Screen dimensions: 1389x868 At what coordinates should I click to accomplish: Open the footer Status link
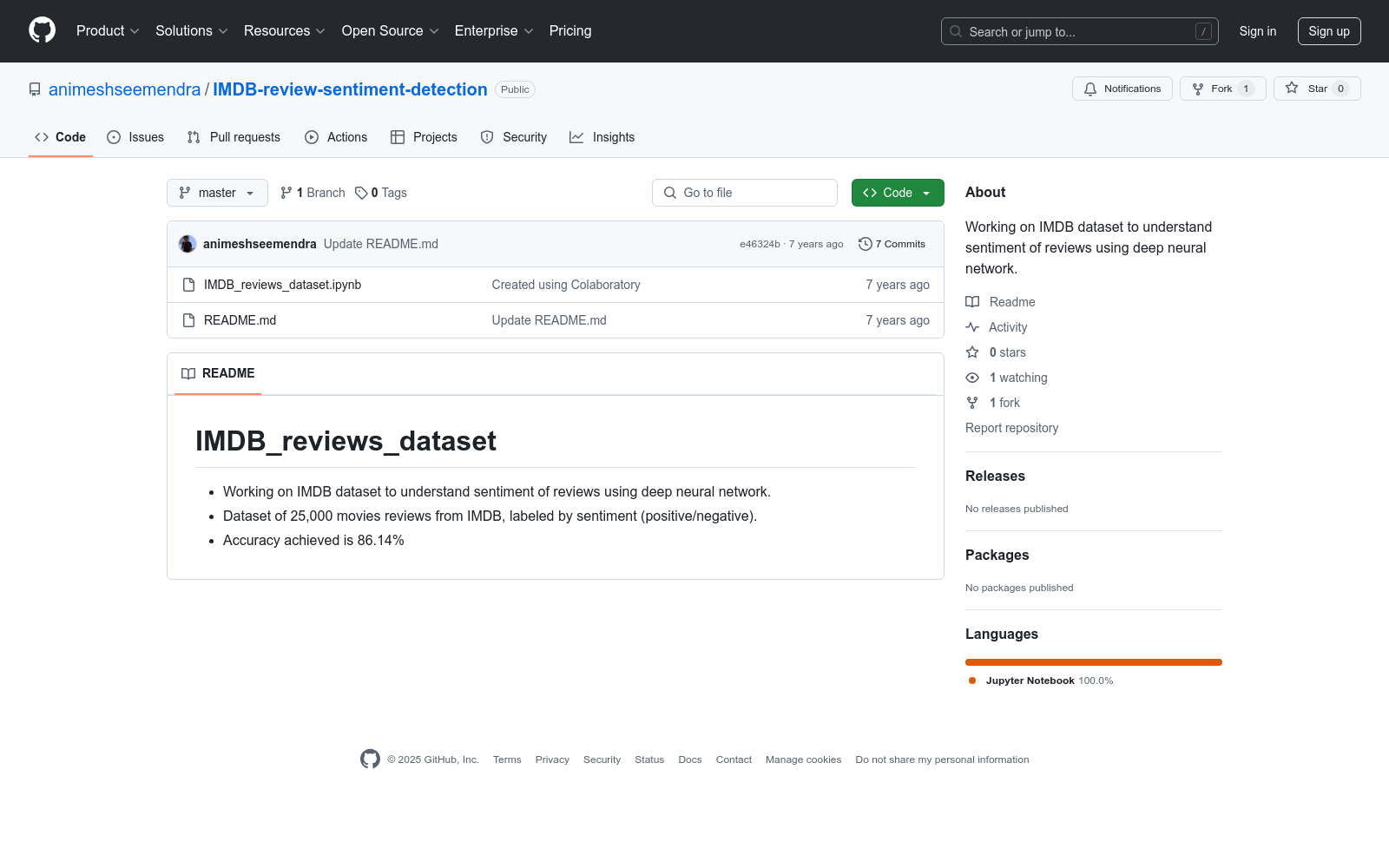tap(649, 759)
